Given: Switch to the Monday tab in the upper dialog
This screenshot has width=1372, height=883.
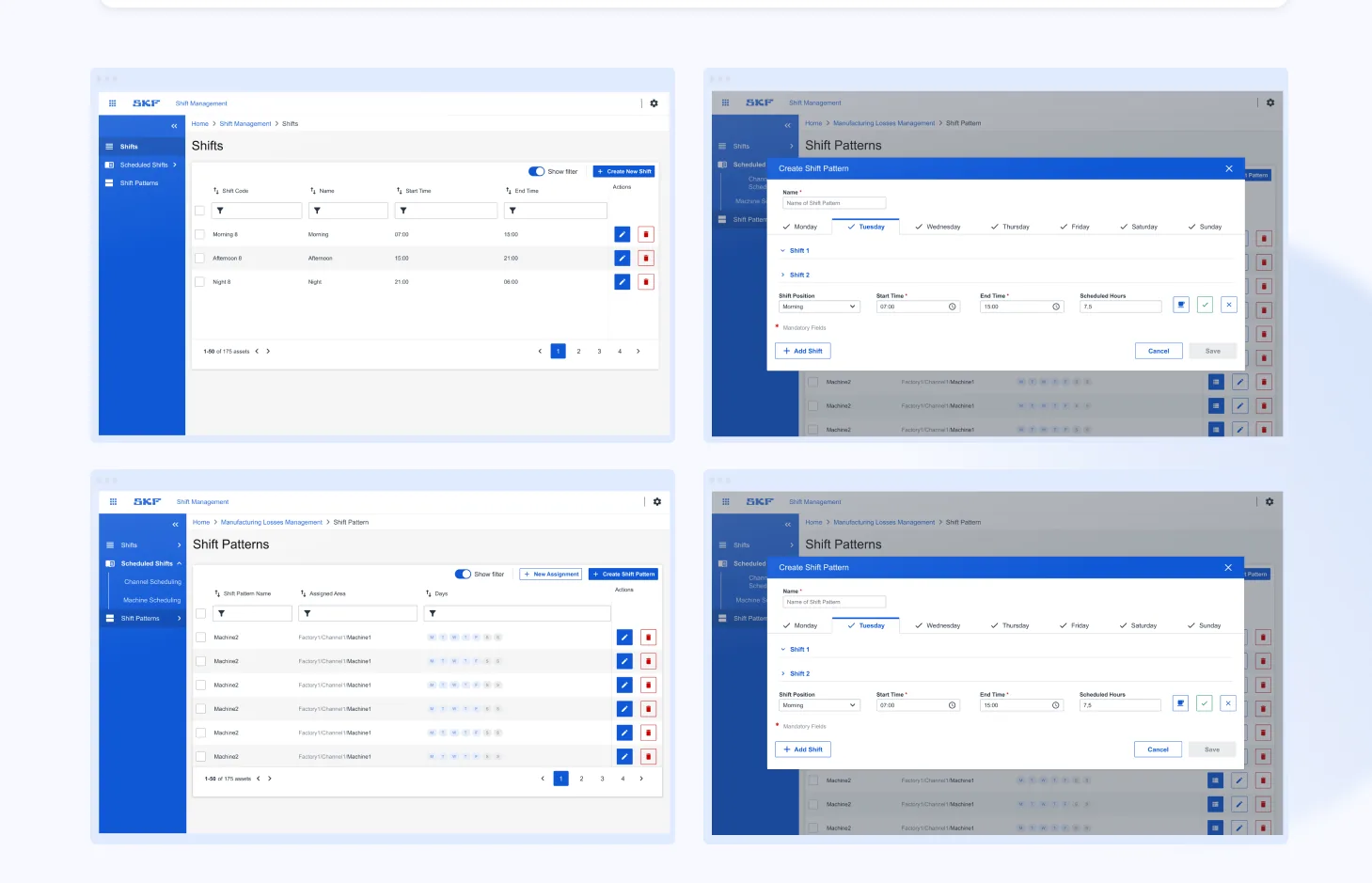Looking at the screenshot, I should [x=800, y=227].
